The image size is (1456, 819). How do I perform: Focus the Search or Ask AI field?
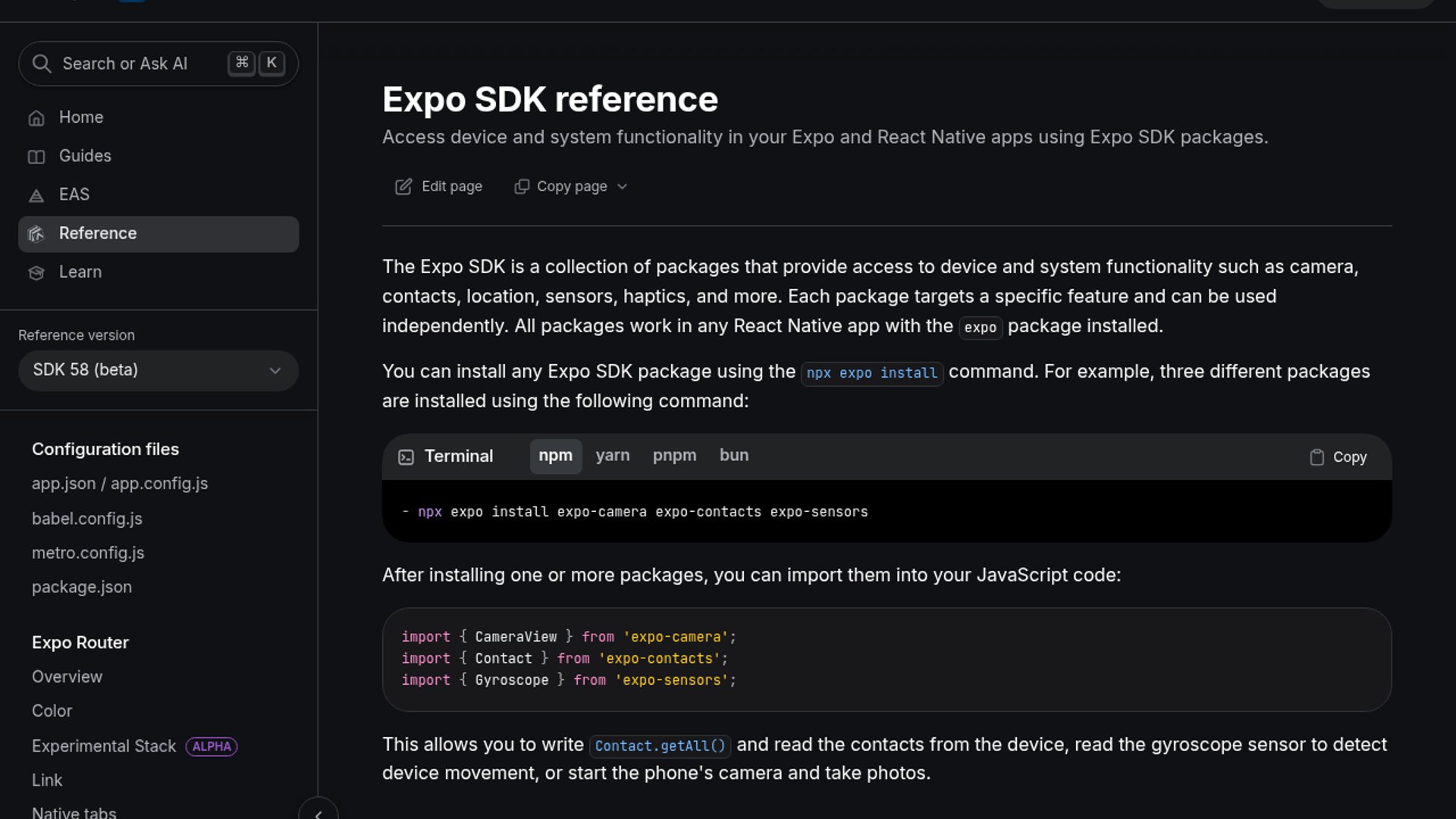(x=158, y=64)
